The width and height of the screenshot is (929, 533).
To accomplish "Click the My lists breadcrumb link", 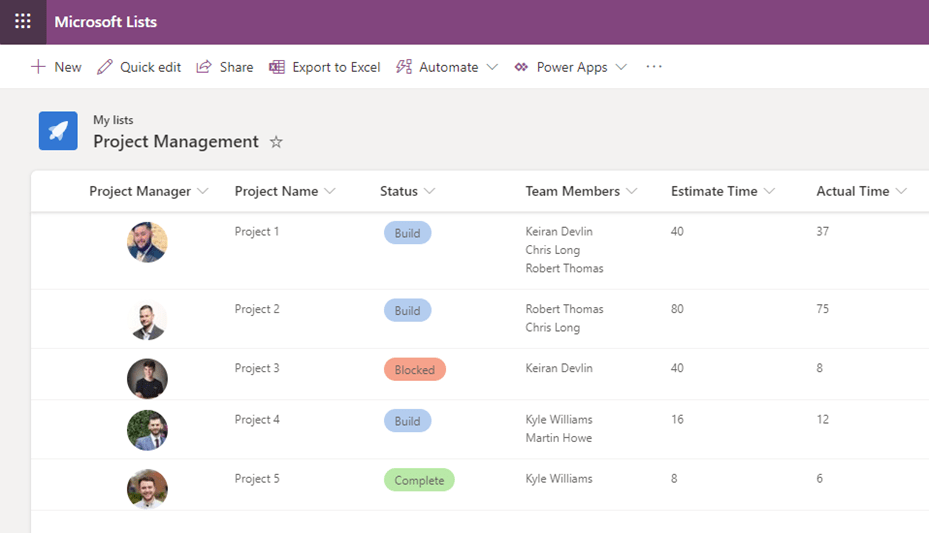I will [113, 120].
